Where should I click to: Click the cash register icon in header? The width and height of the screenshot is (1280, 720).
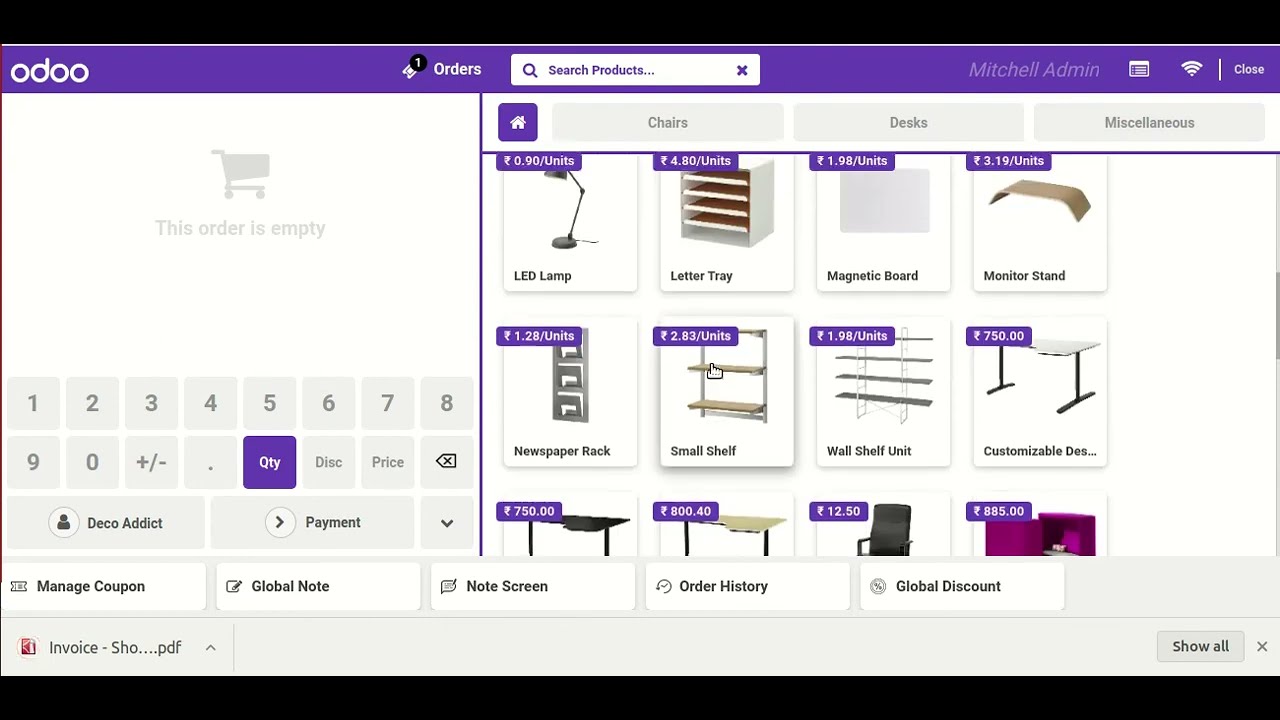[1139, 69]
